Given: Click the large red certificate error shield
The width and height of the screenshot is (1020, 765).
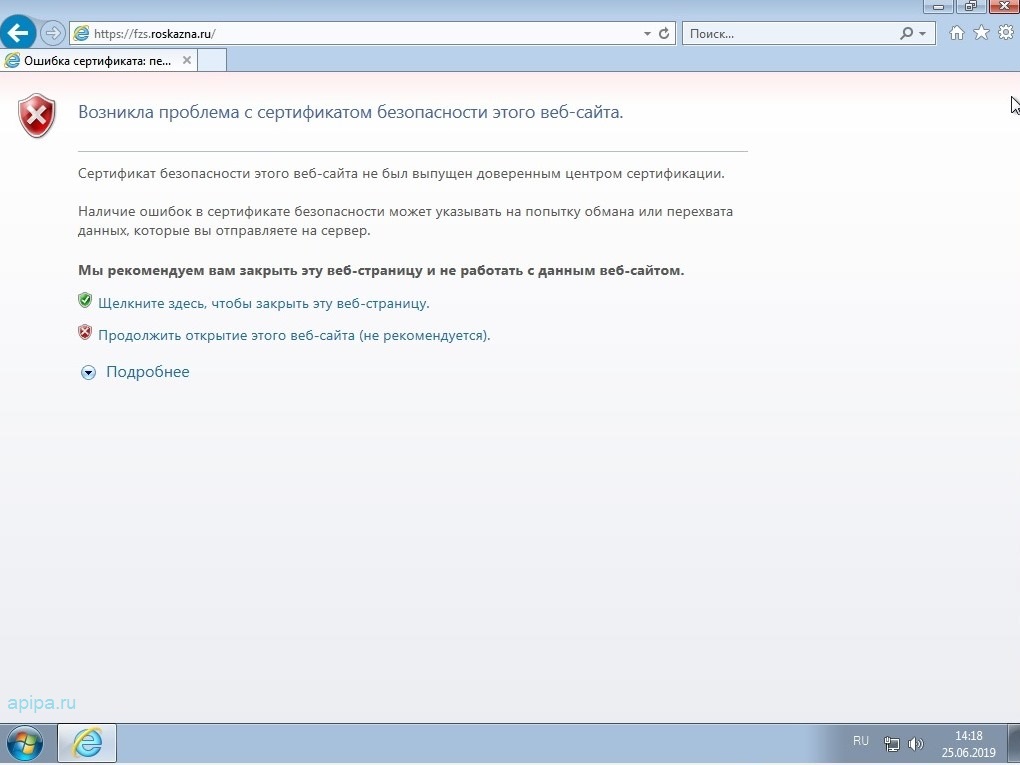Looking at the screenshot, I should 36,115.
